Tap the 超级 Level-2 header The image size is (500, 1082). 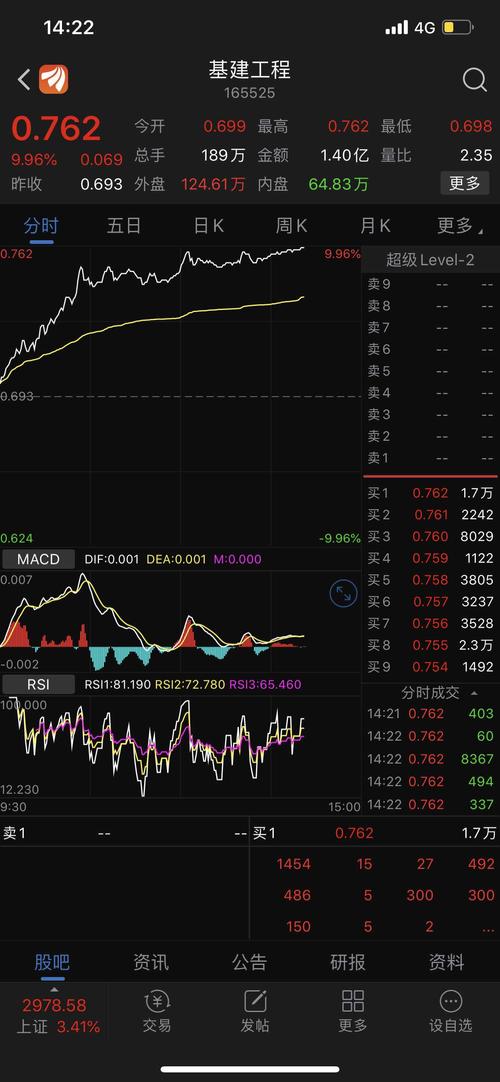coord(430,260)
